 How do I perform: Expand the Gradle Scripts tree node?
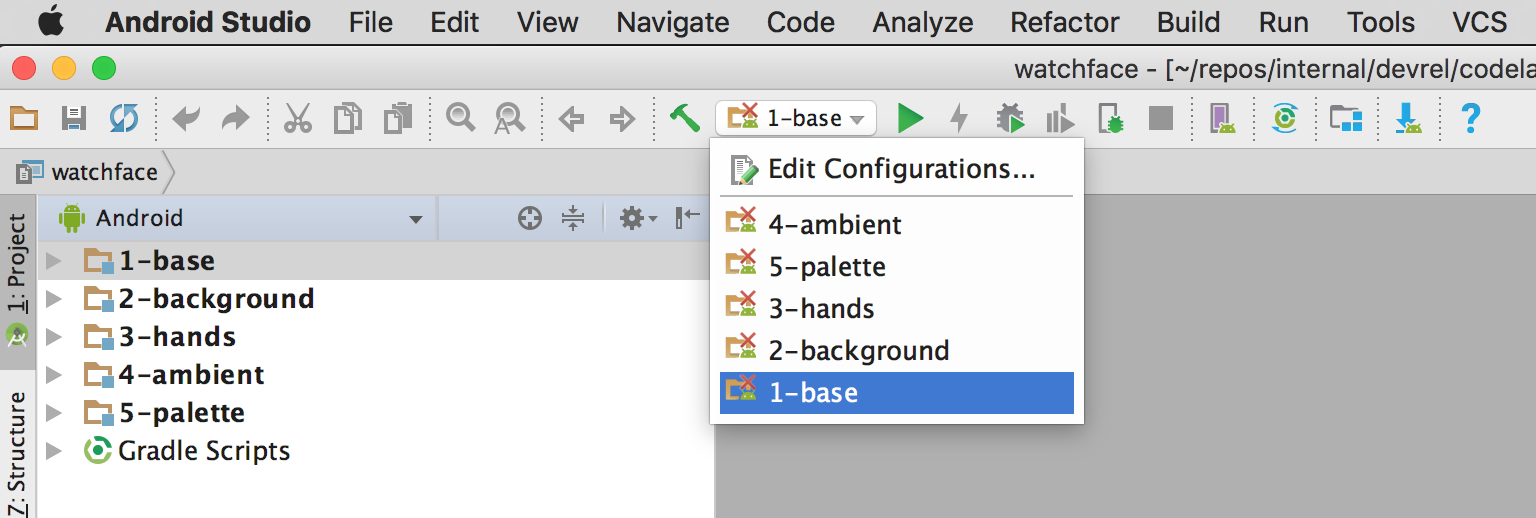click(54, 451)
